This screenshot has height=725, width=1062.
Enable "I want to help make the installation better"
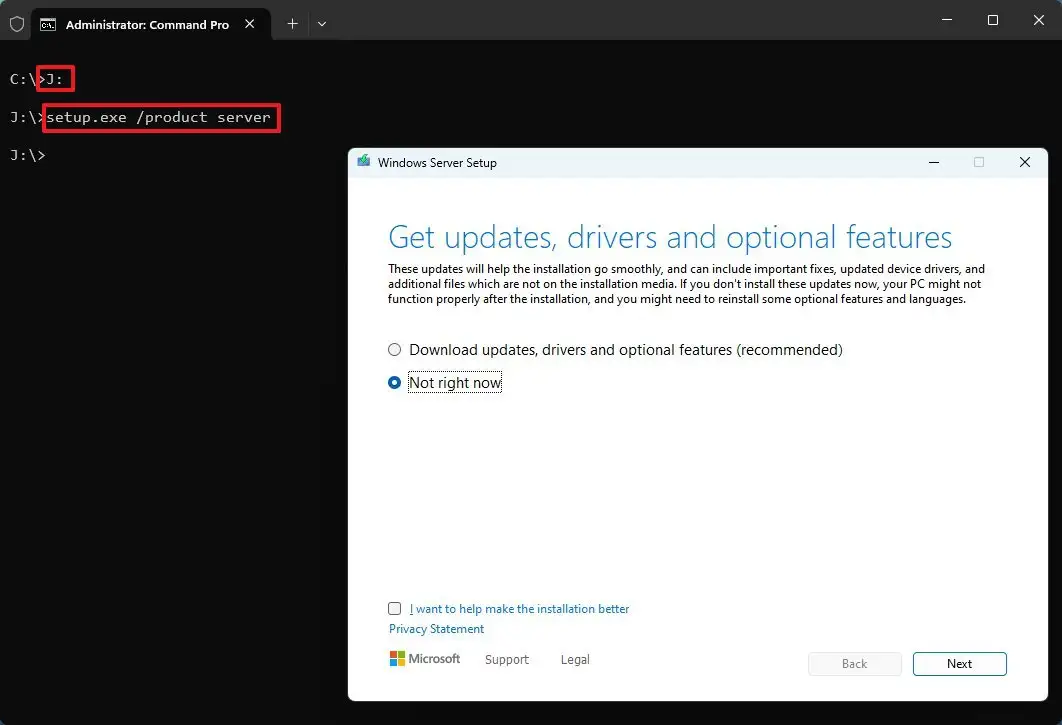coord(394,608)
